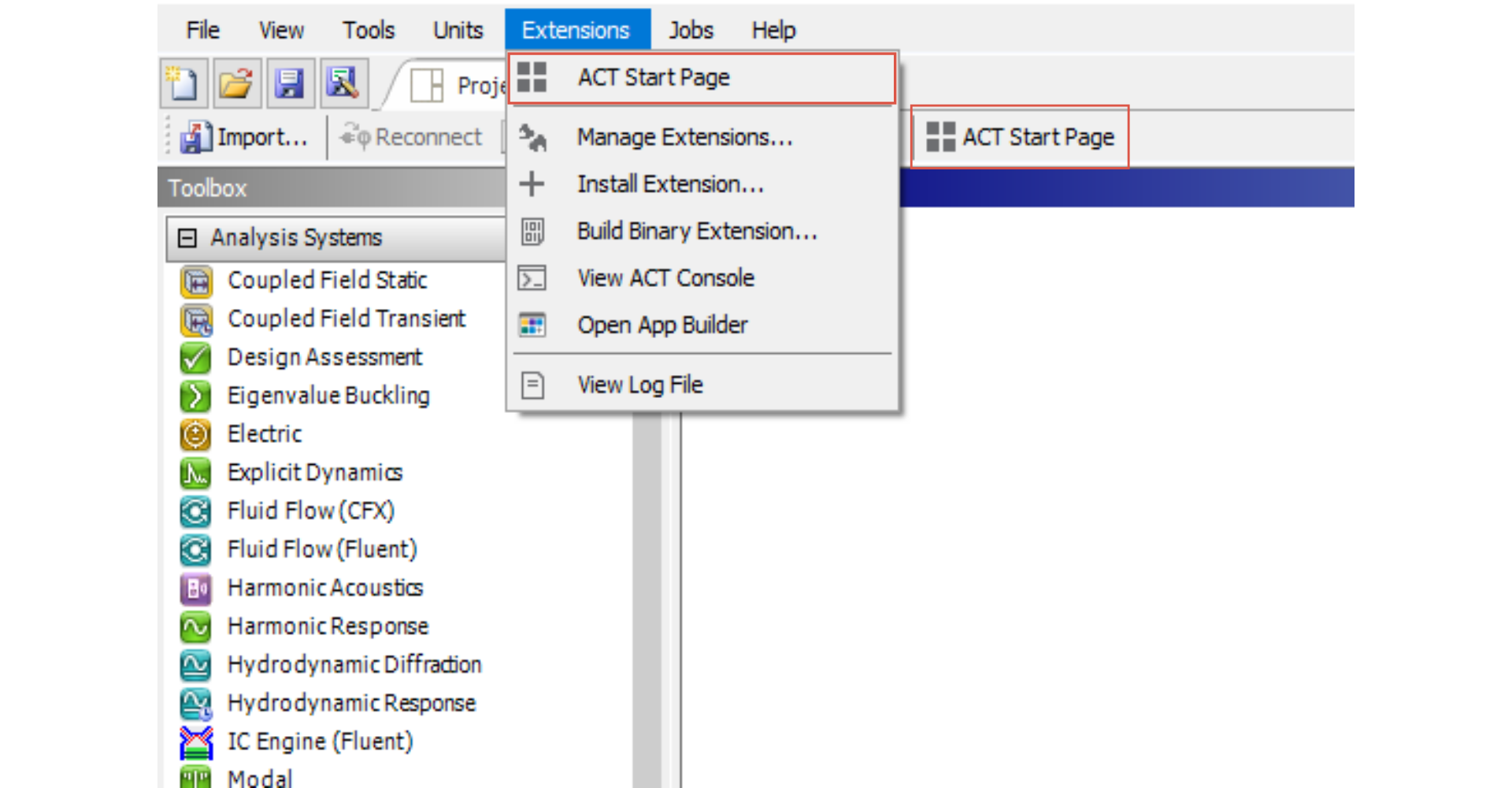Click the IC Engine (Fluent) icon
The height and width of the screenshot is (788, 1512).
[196, 742]
